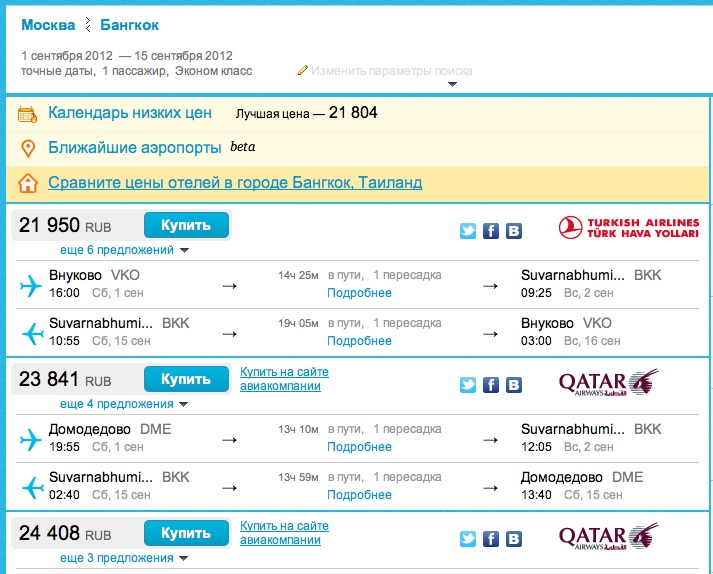Screen dimensions: 713x574
Task: Open Подробнее for the 14ч 25м flight
Action: (359, 293)
